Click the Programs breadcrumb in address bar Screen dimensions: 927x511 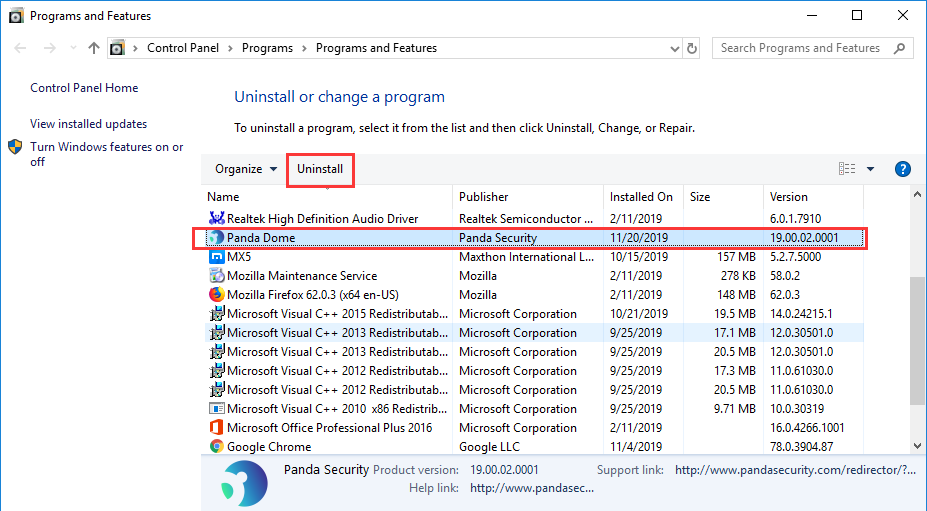click(x=267, y=48)
